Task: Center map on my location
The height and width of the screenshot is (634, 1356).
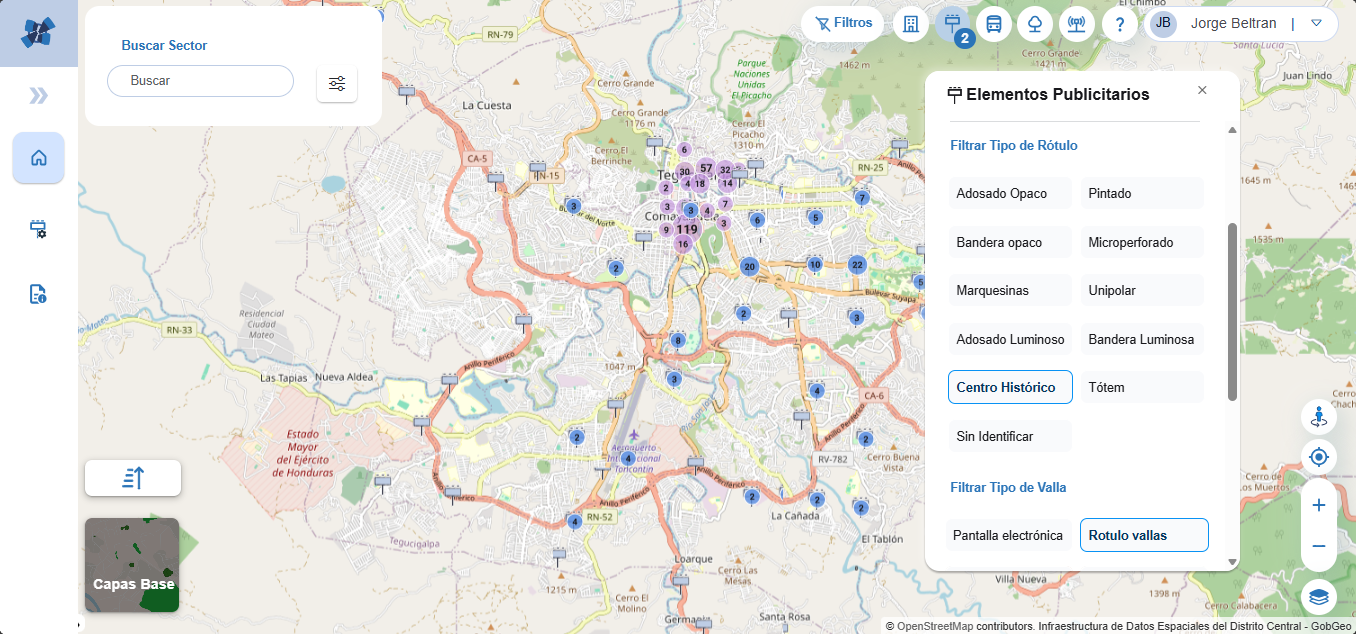Action: click(x=1318, y=458)
